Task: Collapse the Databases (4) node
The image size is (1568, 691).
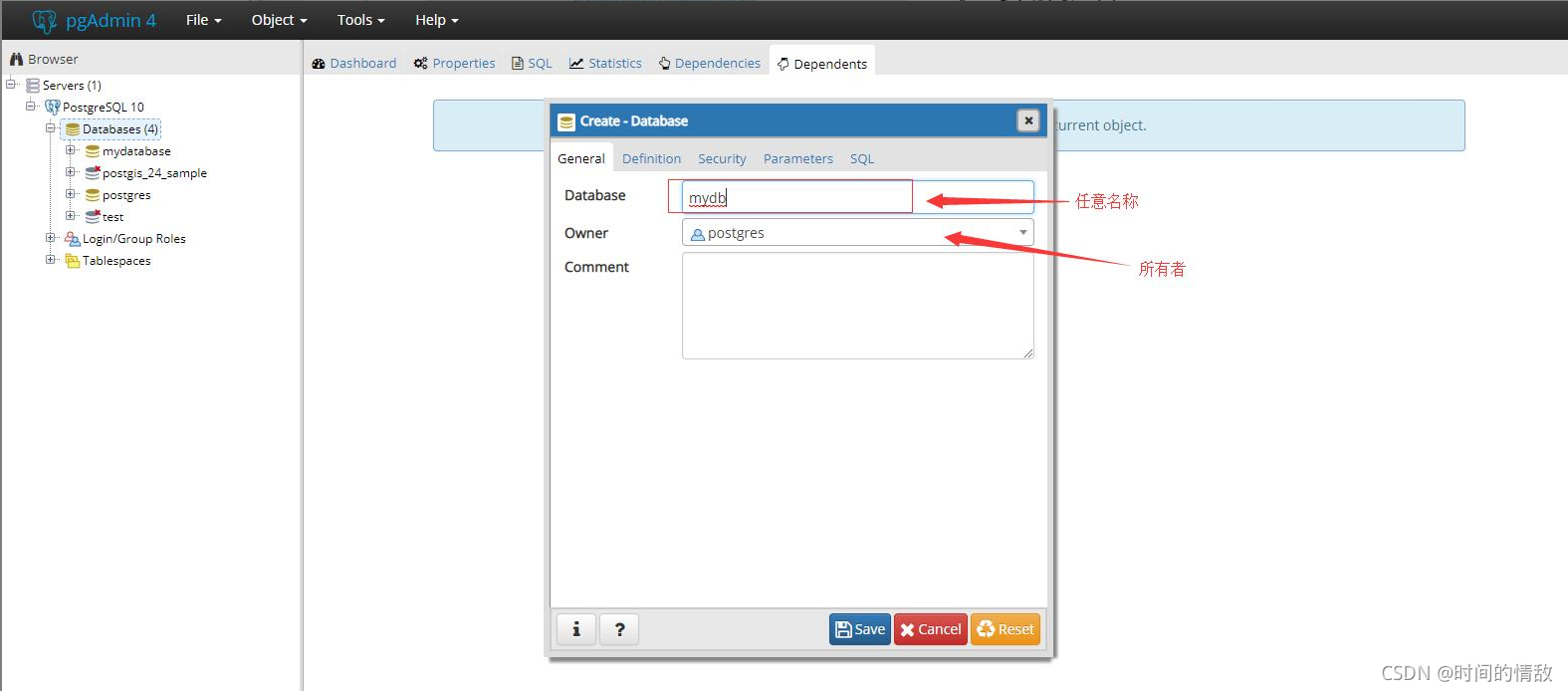Action: [x=50, y=127]
